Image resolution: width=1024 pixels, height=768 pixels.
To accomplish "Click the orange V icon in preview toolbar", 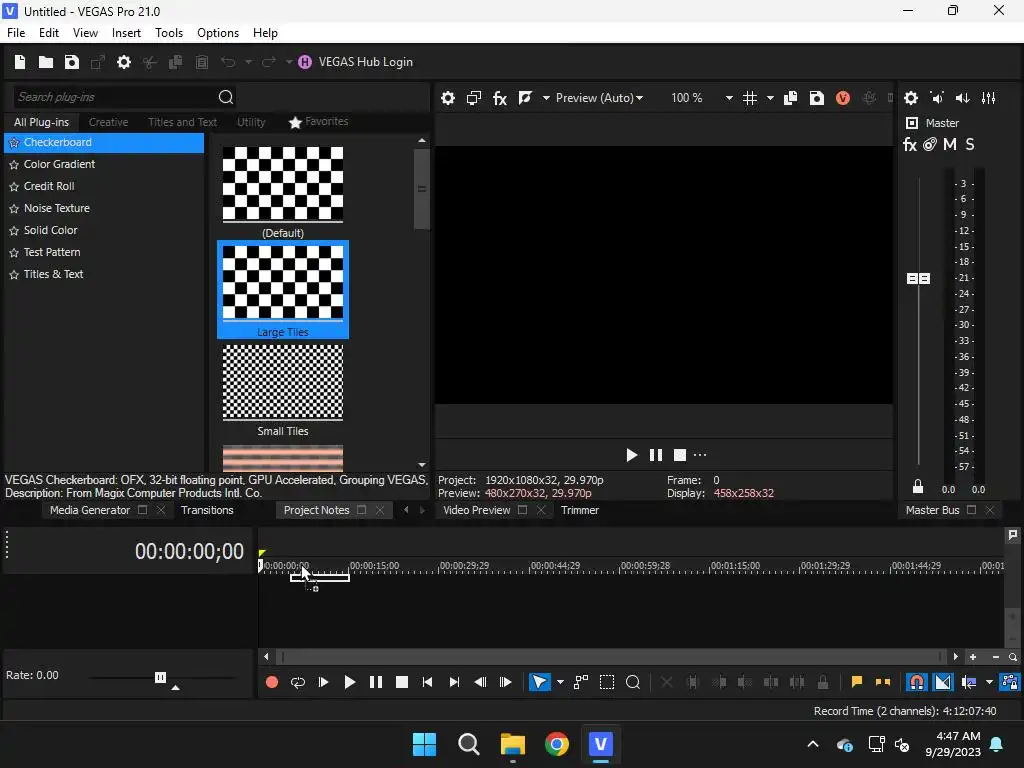I will tap(842, 98).
